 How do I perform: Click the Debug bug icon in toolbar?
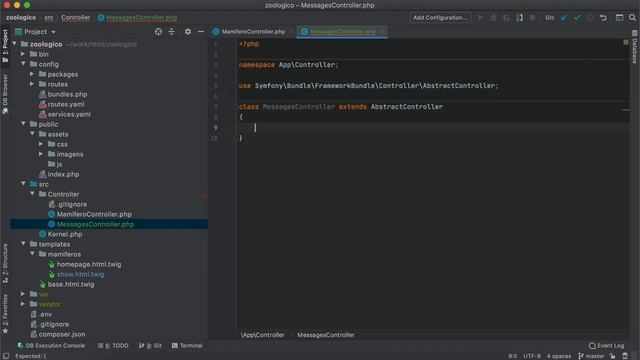pos(493,18)
